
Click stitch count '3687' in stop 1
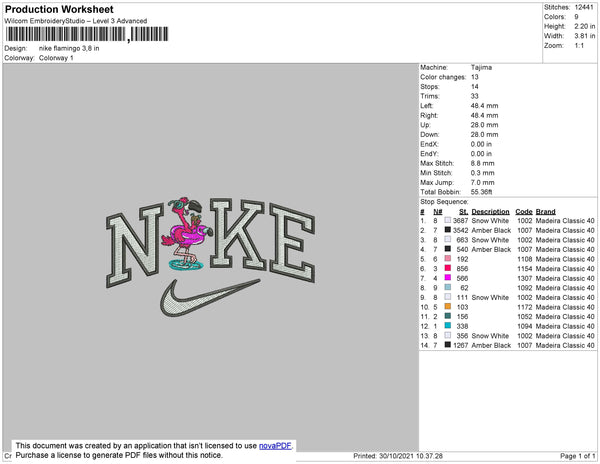[460, 221]
